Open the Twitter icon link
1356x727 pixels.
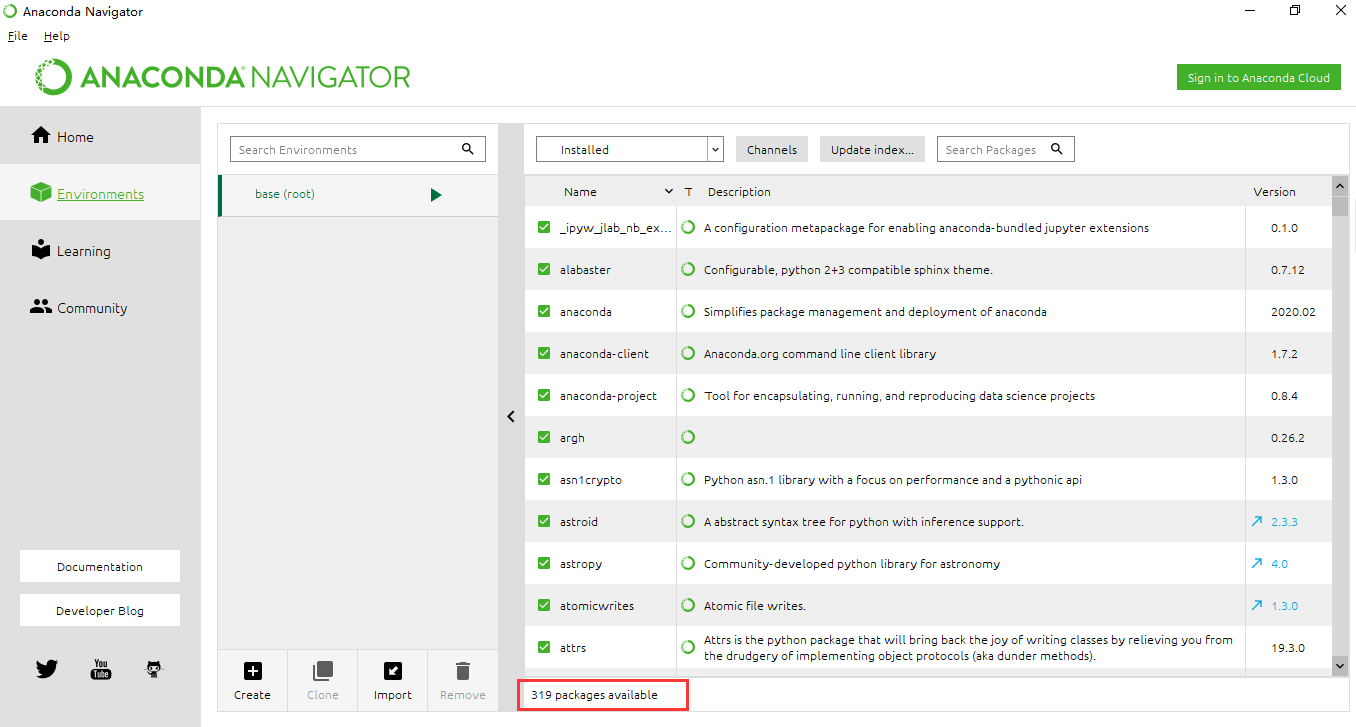click(x=47, y=669)
